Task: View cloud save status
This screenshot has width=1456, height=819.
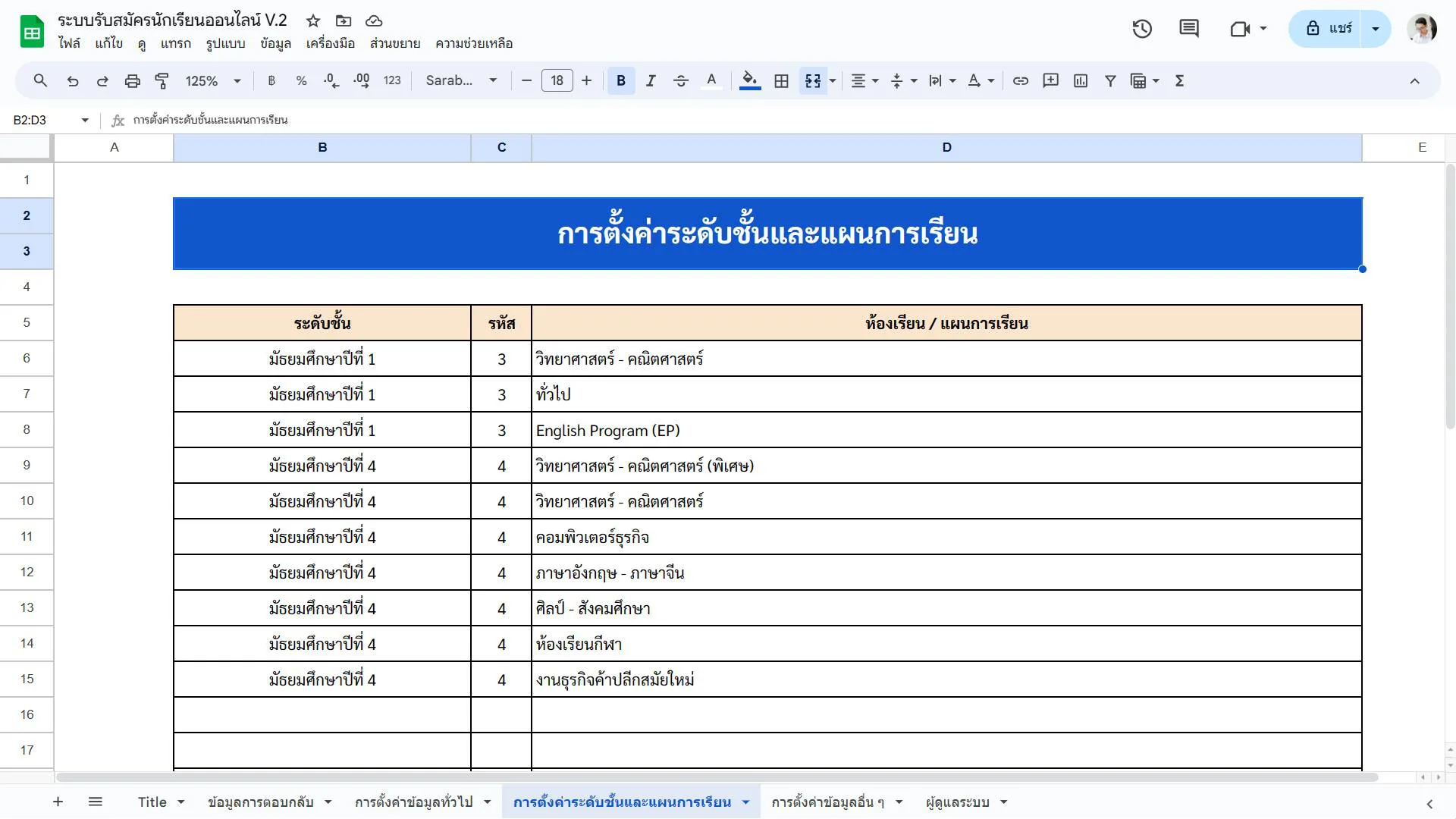Action: coord(374,20)
